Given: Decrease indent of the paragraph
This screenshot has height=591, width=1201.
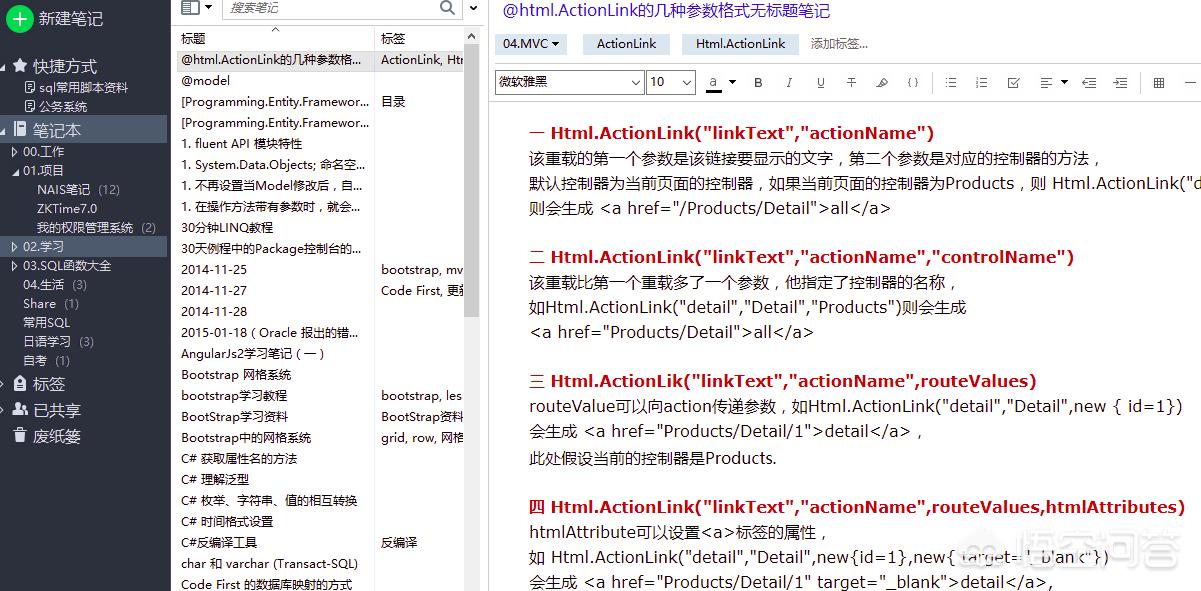Looking at the screenshot, I should (x=1089, y=83).
